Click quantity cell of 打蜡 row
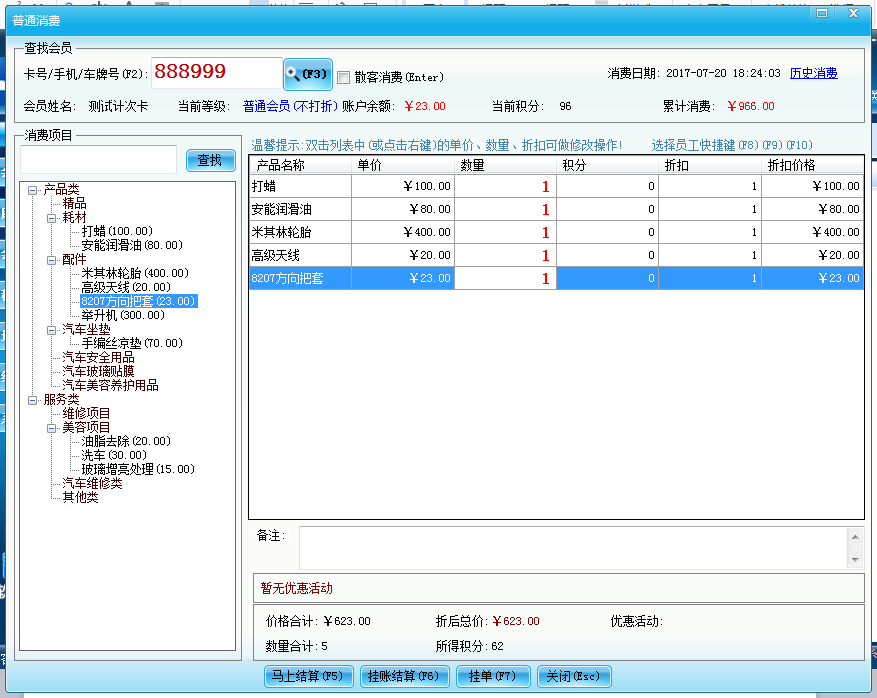This screenshot has height=698, width=877. (506, 186)
